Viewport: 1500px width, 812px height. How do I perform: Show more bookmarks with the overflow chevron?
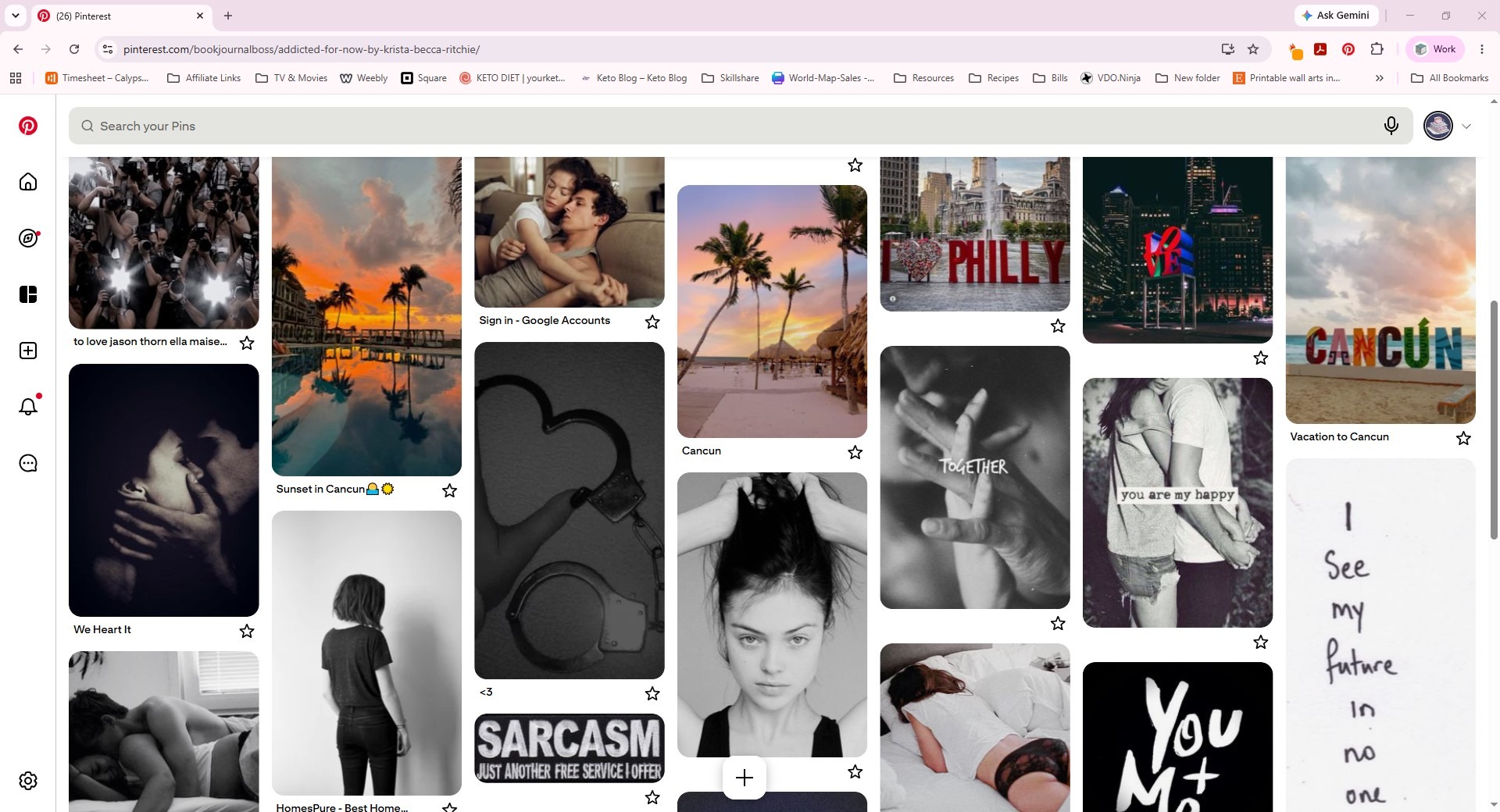click(x=1380, y=78)
